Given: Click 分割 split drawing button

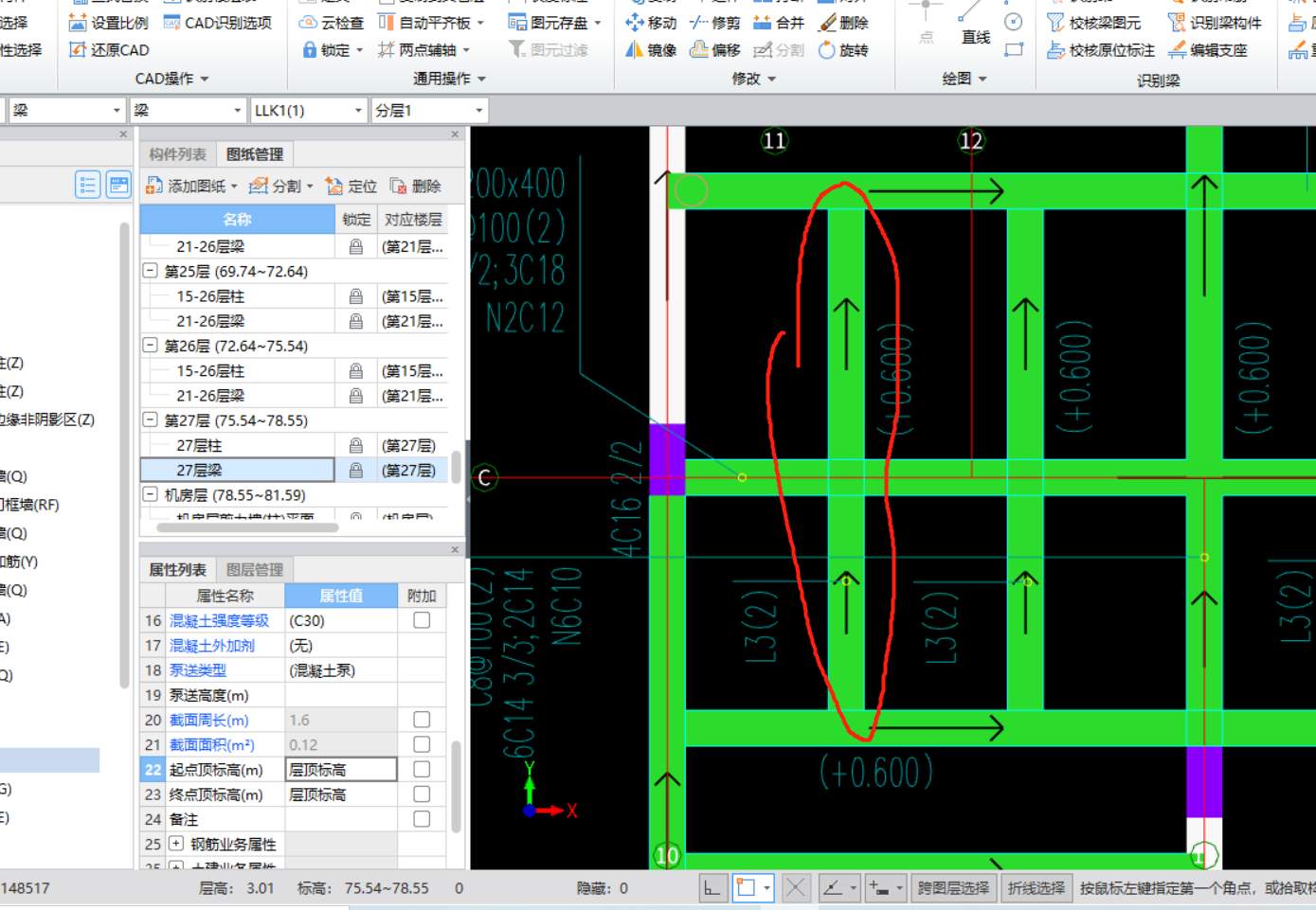Looking at the screenshot, I should coord(280,187).
